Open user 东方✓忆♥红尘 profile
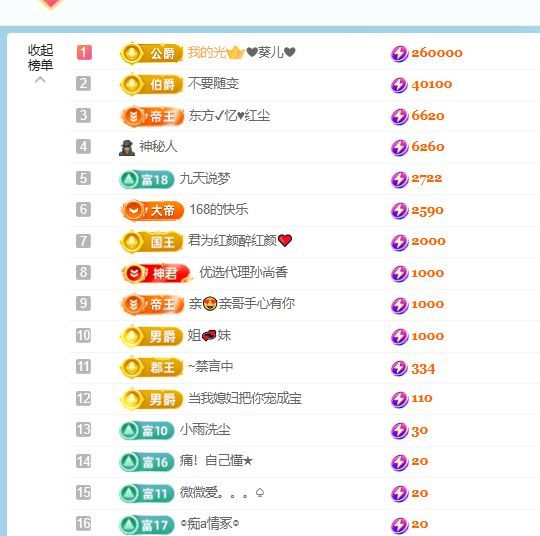 [229, 115]
